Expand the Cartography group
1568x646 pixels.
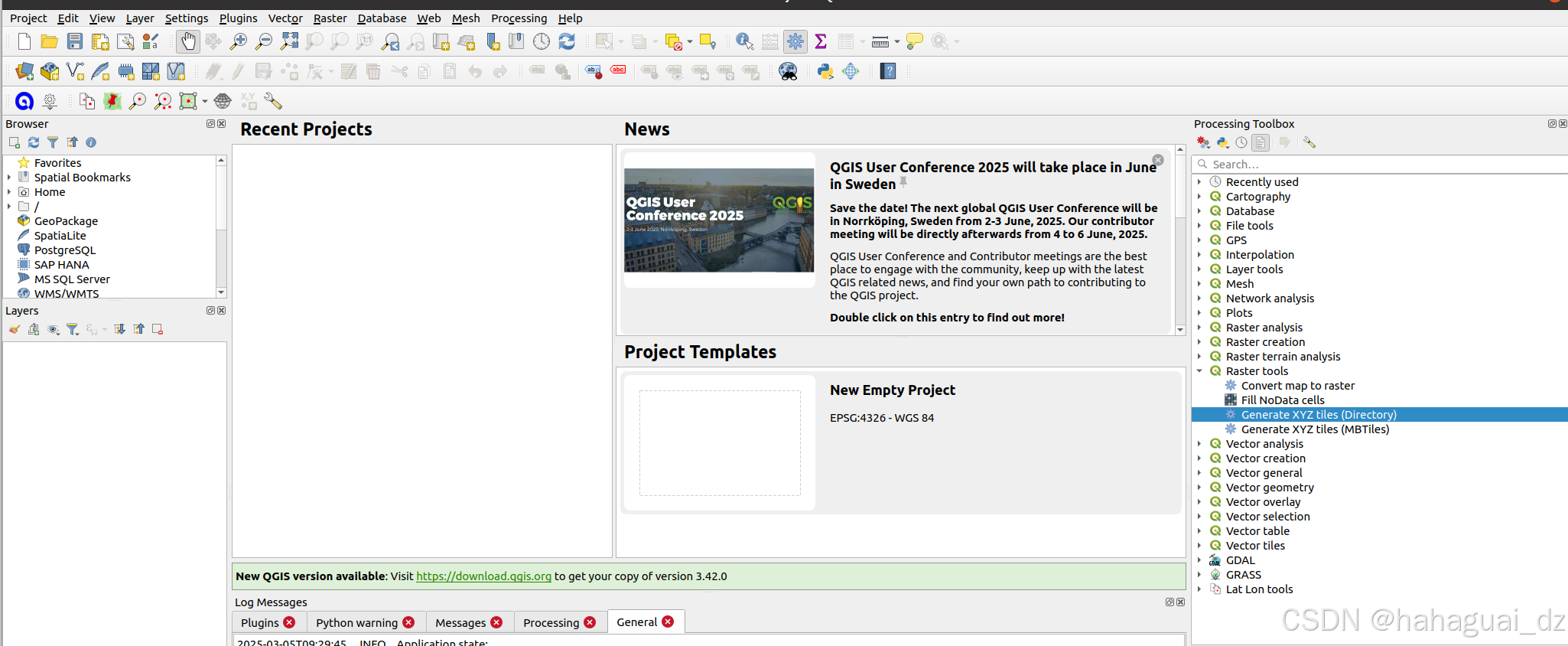pos(1199,197)
